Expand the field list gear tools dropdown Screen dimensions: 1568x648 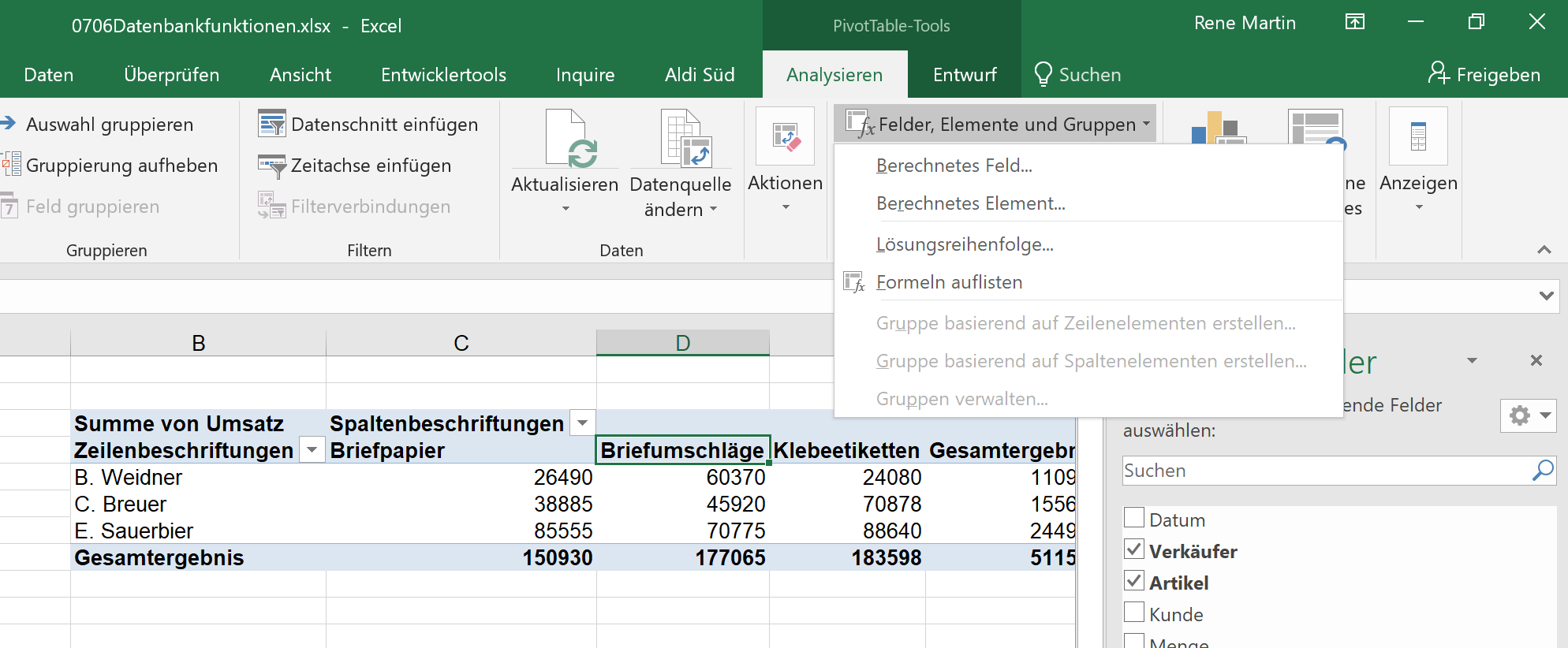tap(1528, 415)
